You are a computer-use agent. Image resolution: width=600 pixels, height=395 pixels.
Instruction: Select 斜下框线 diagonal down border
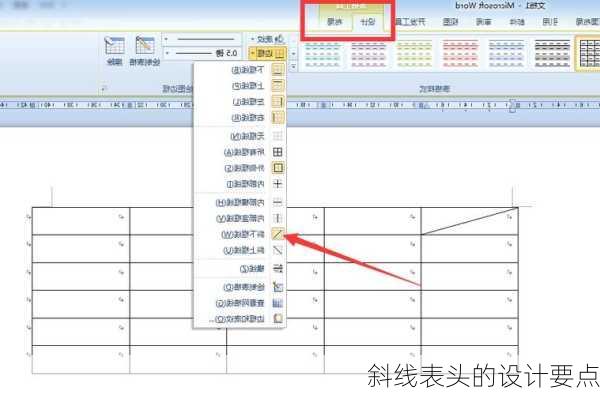[240, 234]
